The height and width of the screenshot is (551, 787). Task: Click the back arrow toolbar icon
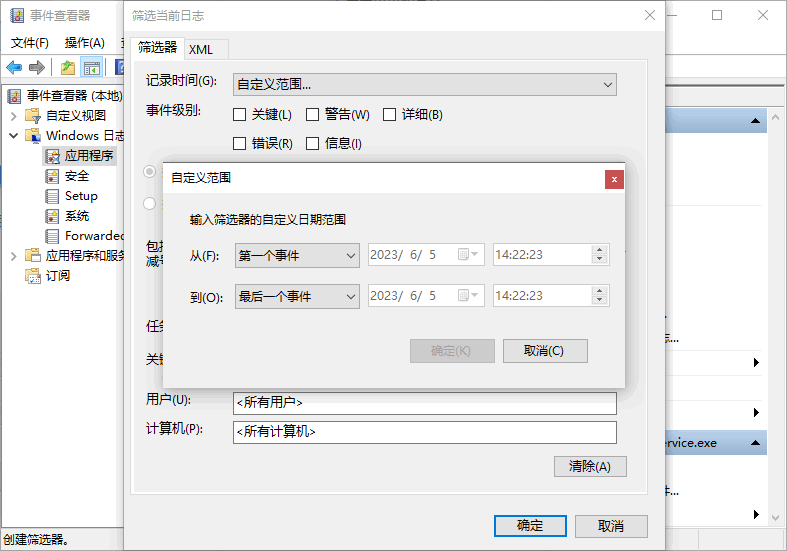14,67
